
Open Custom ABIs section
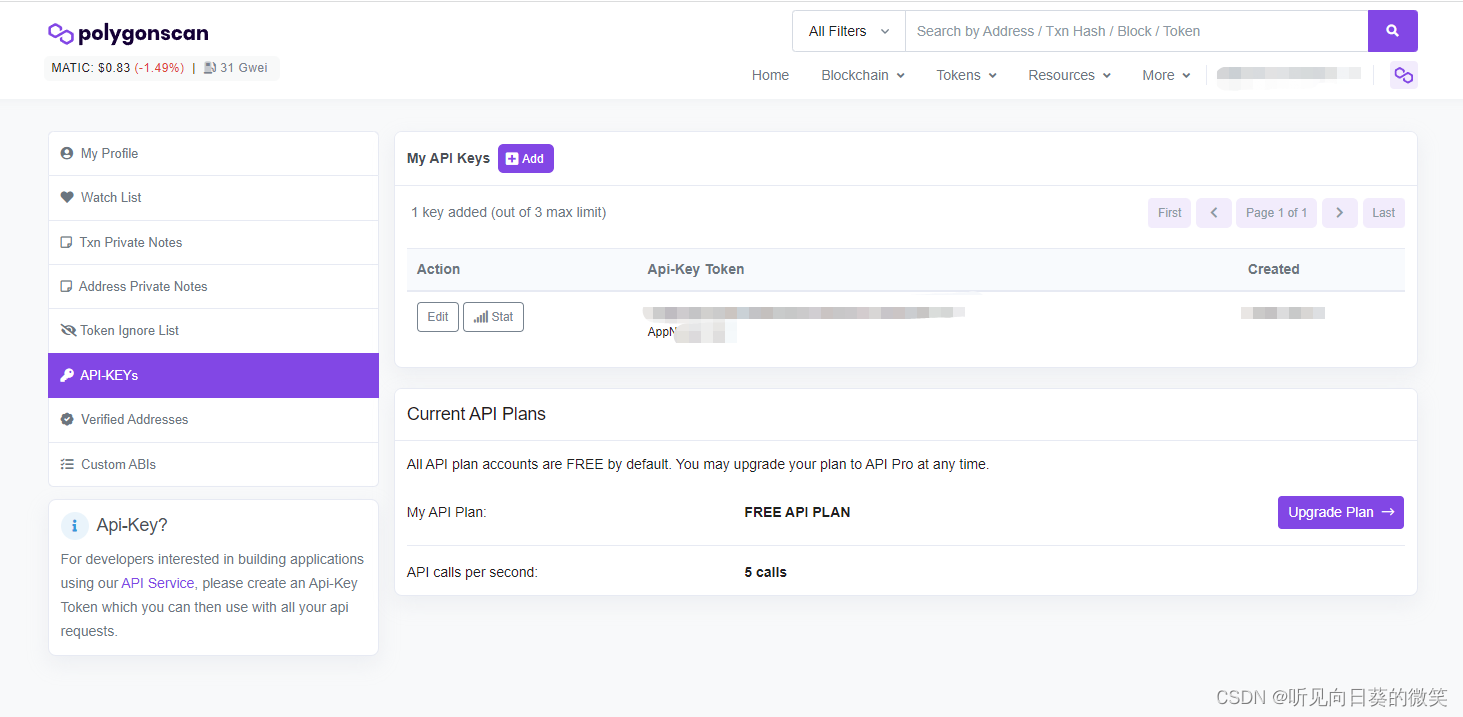[x=213, y=464]
